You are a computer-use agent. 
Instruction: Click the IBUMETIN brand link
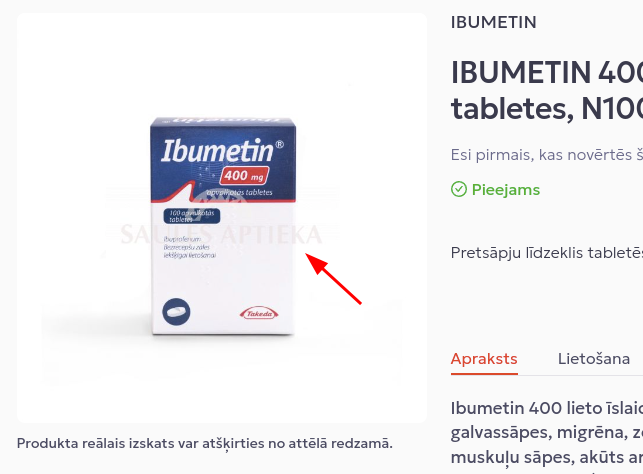click(493, 22)
